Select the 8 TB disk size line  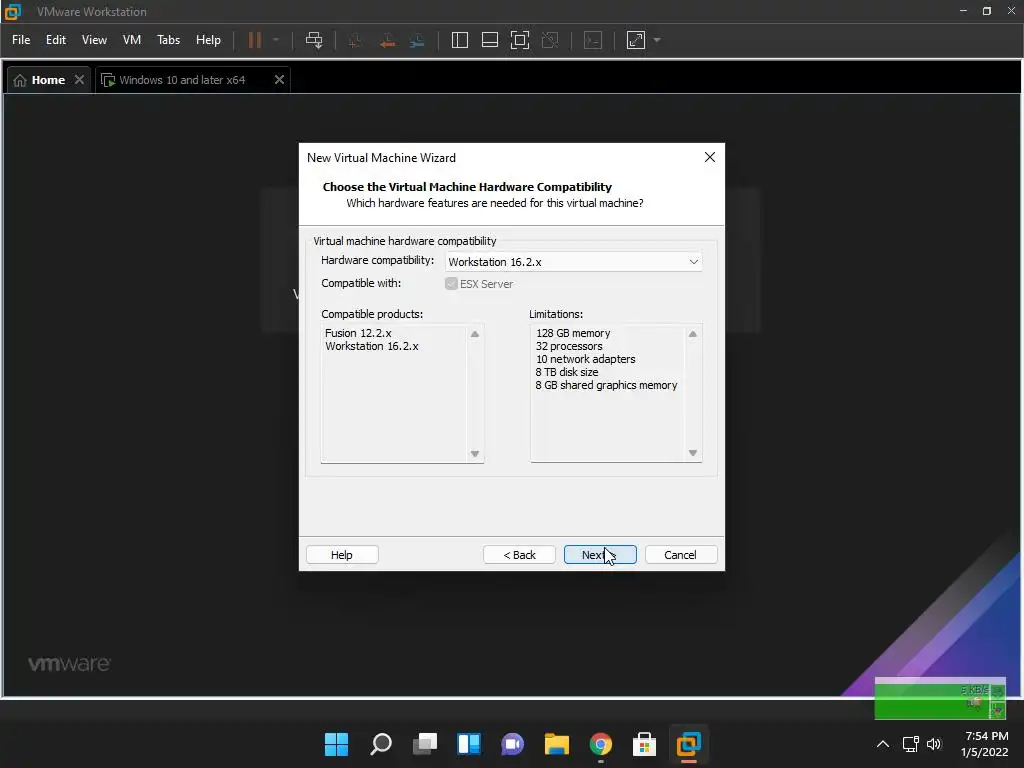[x=566, y=372]
